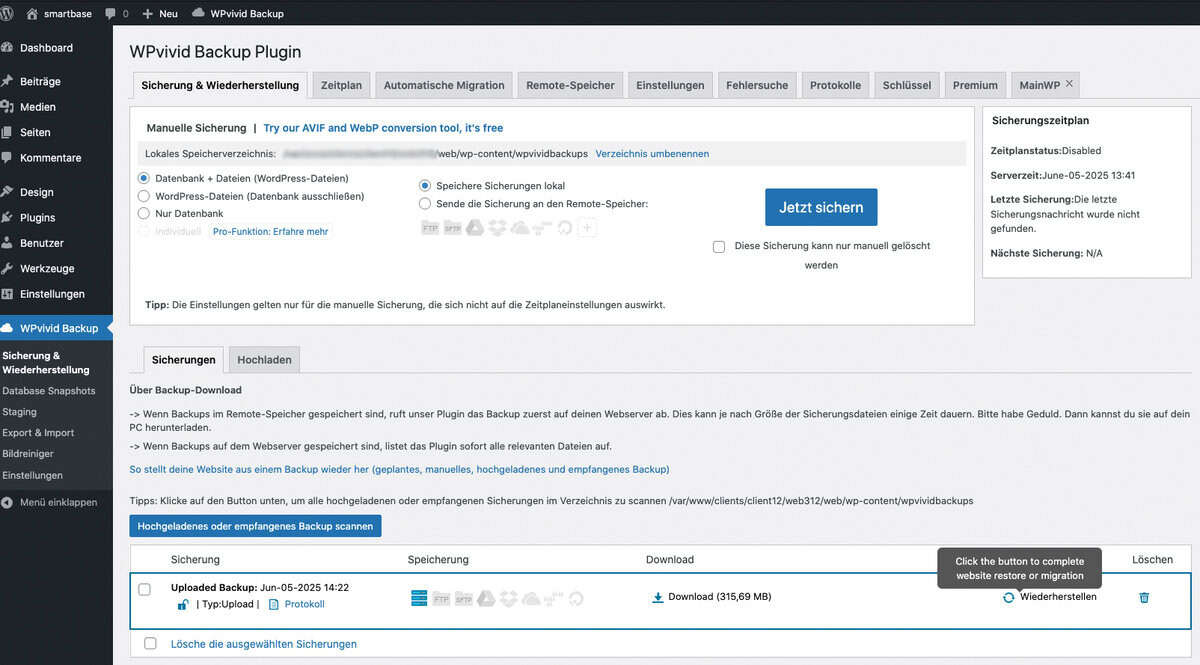Click 'Pro-Funktion: Erfahre mehr' link
This screenshot has height=665, width=1200.
pyautogui.click(x=270, y=231)
